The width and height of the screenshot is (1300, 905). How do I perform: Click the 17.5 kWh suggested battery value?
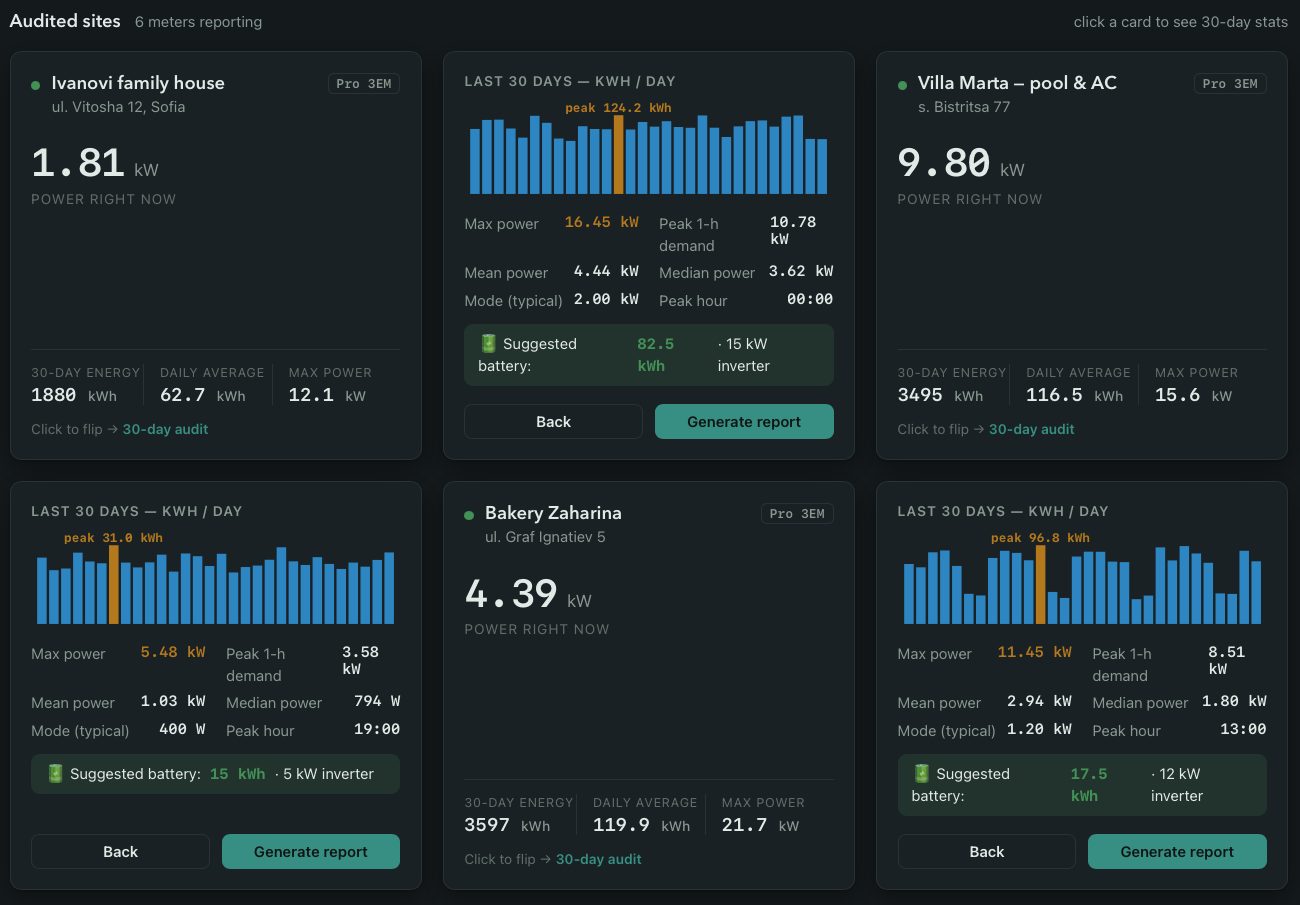1089,785
